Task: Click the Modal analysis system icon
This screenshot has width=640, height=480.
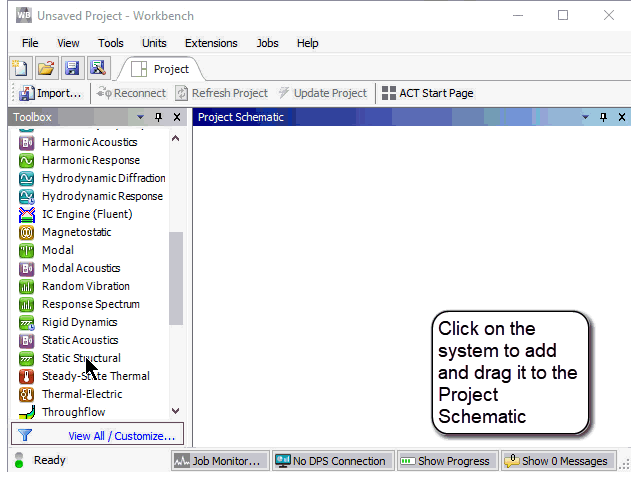Action: [27, 250]
